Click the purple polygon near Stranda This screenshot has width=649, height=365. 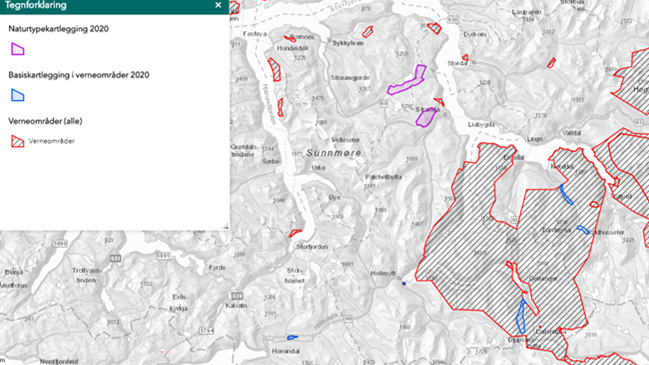point(426,117)
